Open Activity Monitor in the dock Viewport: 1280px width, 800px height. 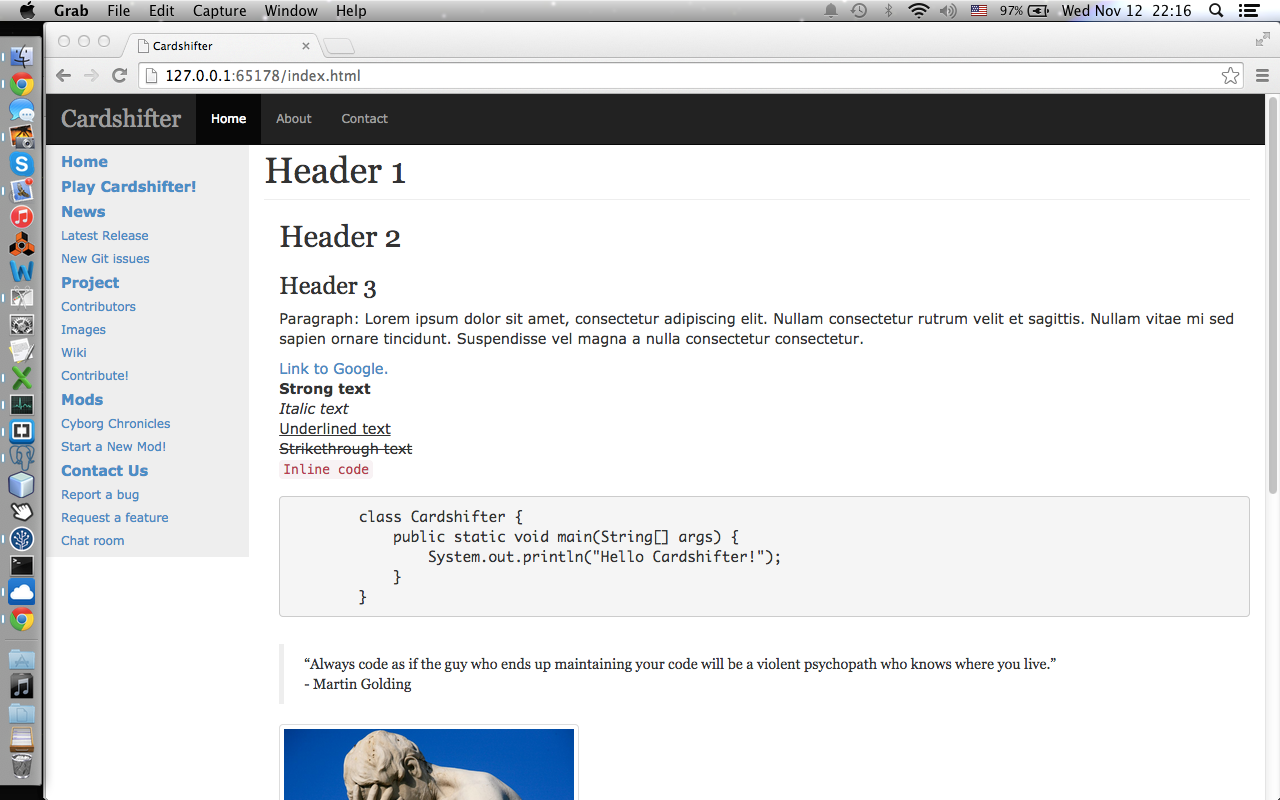pos(22,405)
